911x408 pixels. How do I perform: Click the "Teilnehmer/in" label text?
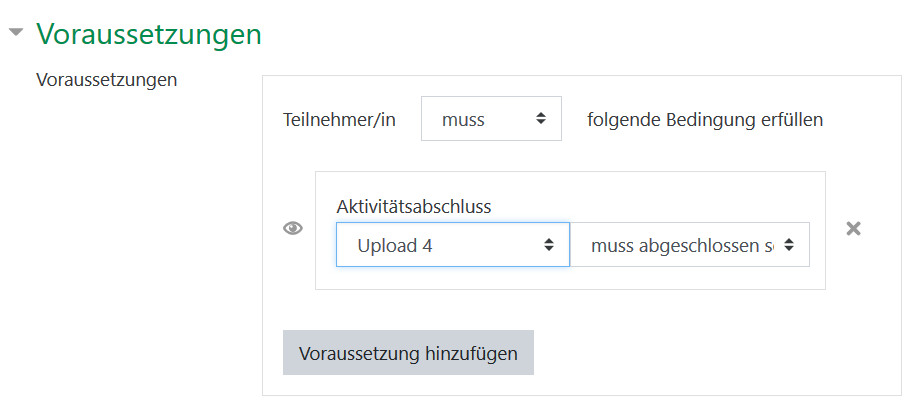point(340,120)
